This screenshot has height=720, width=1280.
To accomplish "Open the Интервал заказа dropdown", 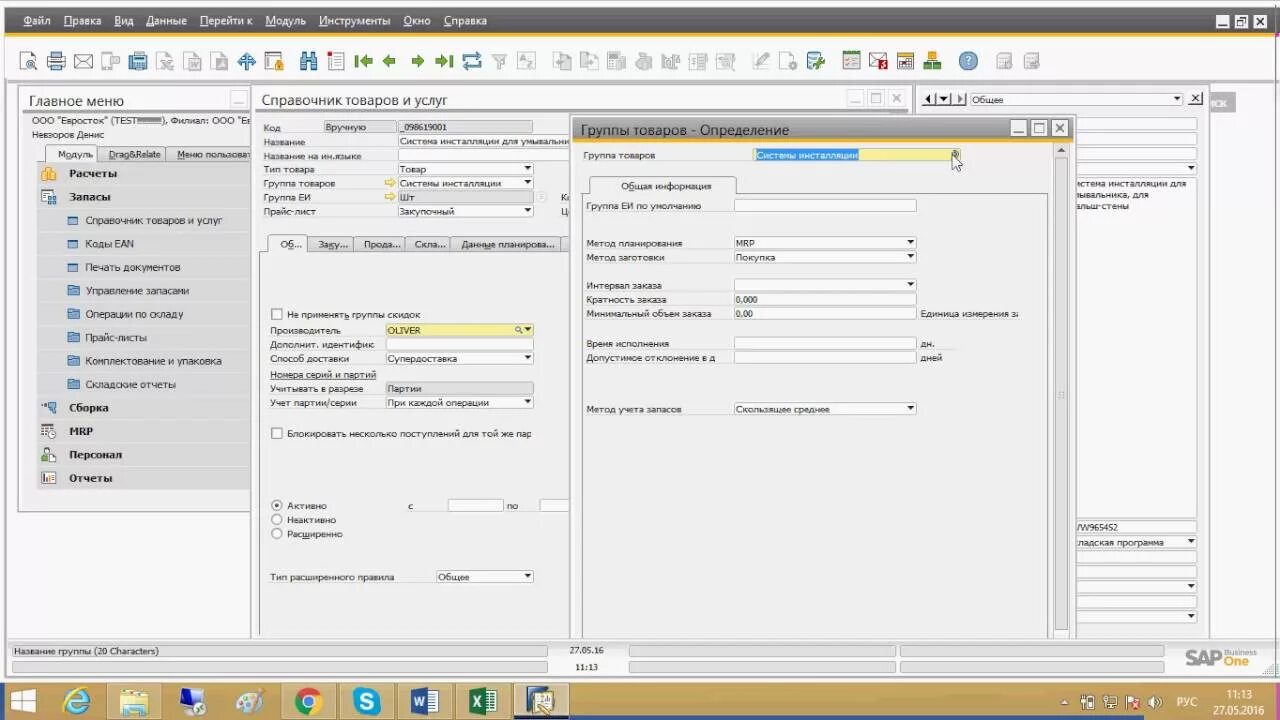I will [910, 285].
